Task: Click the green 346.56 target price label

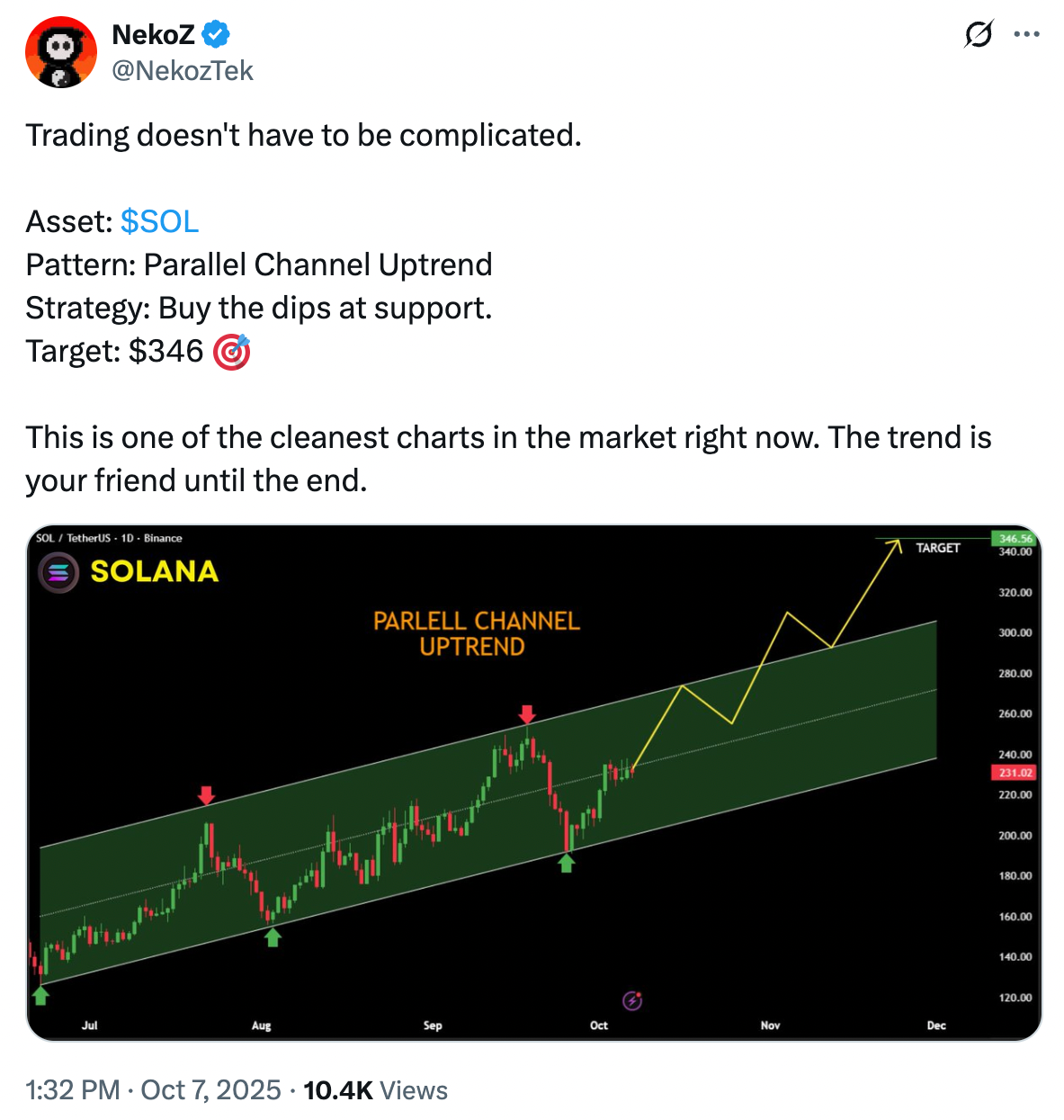Action: pos(1015,539)
